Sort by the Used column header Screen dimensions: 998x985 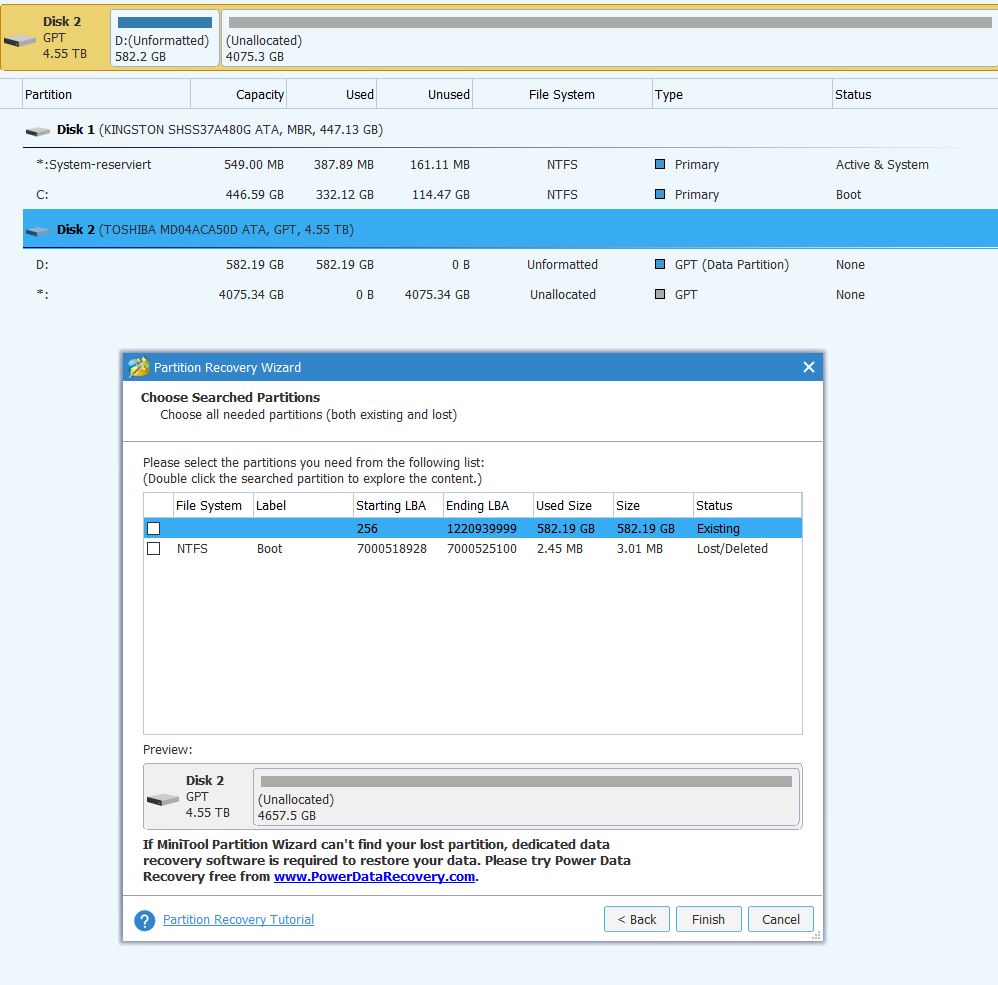point(332,94)
